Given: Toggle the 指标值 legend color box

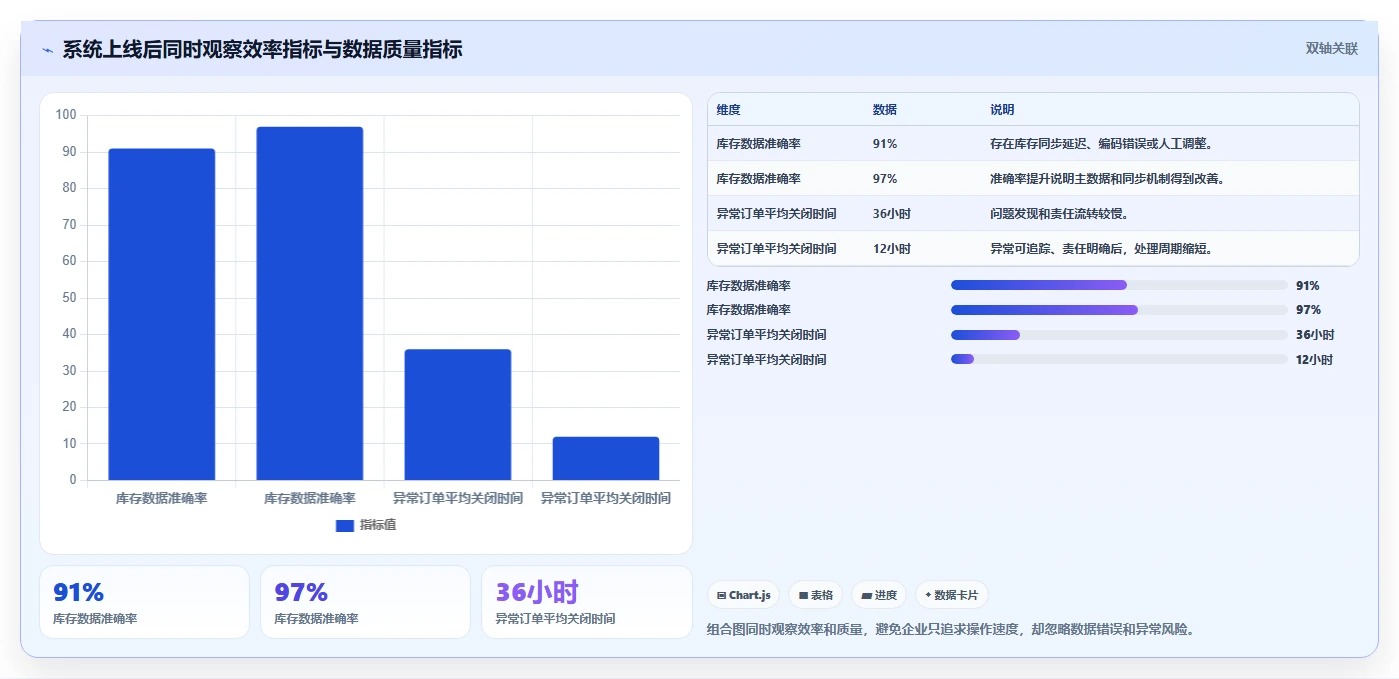Looking at the screenshot, I should click(345, 525).
